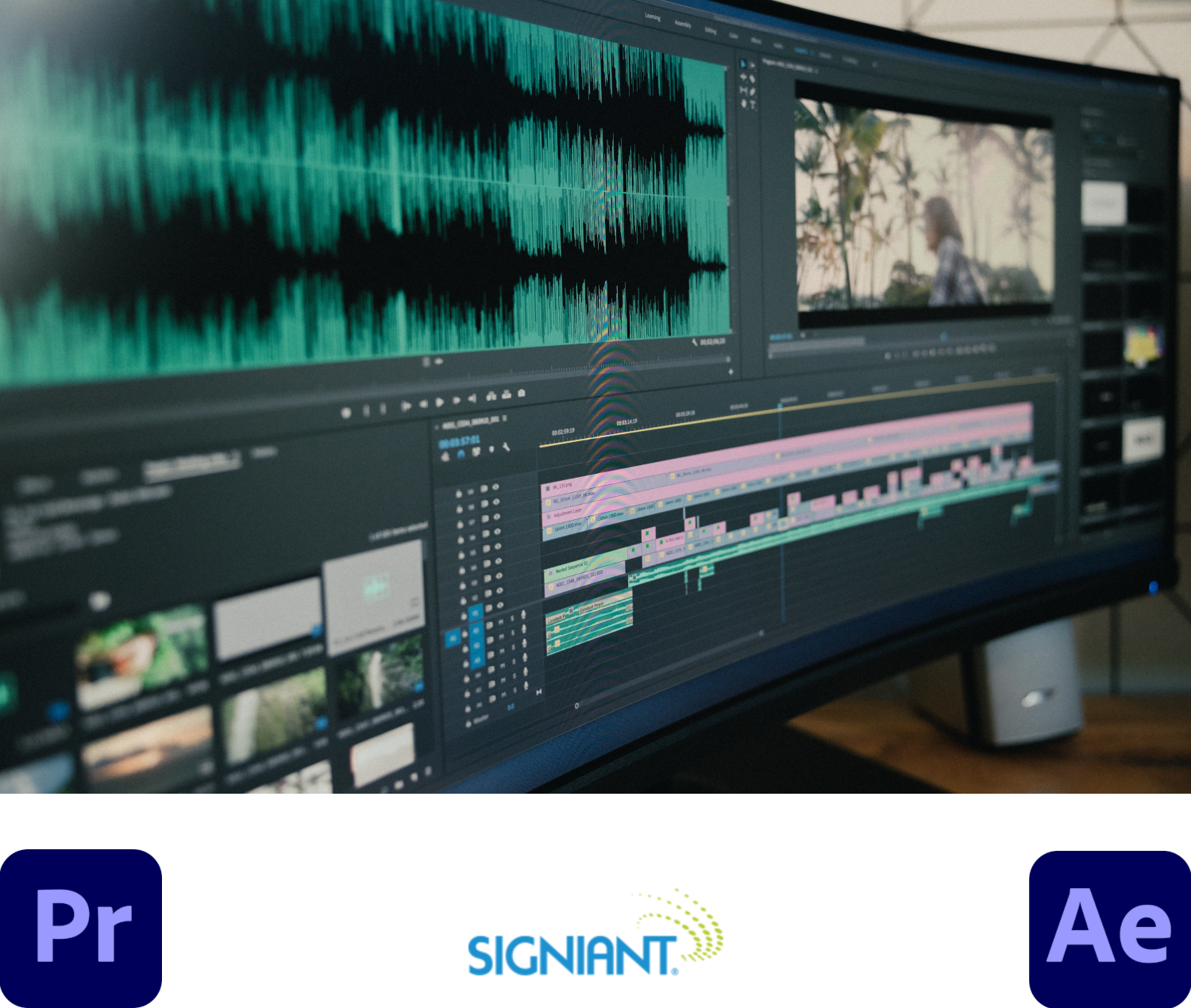Switch to the Editing workspace tab
Screen dimensions: 1191x1008
pos(711,31)
